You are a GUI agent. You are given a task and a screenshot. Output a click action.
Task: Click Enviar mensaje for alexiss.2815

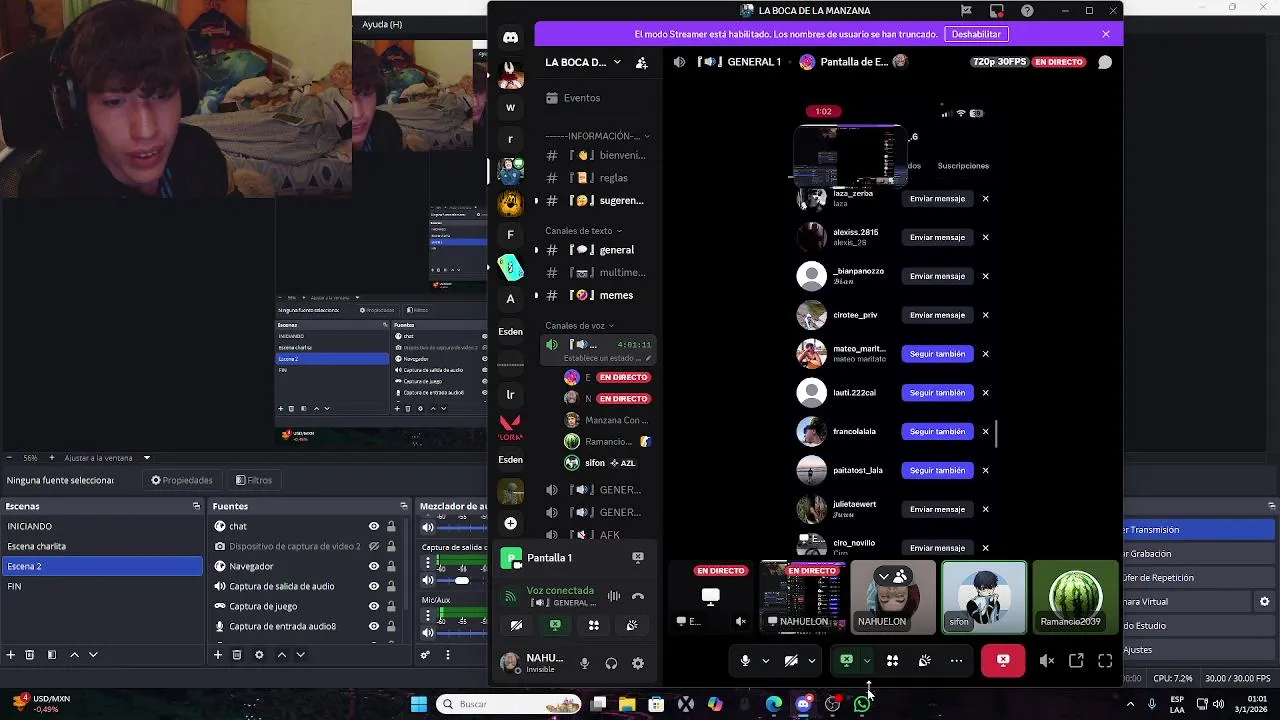pos(937,238)
